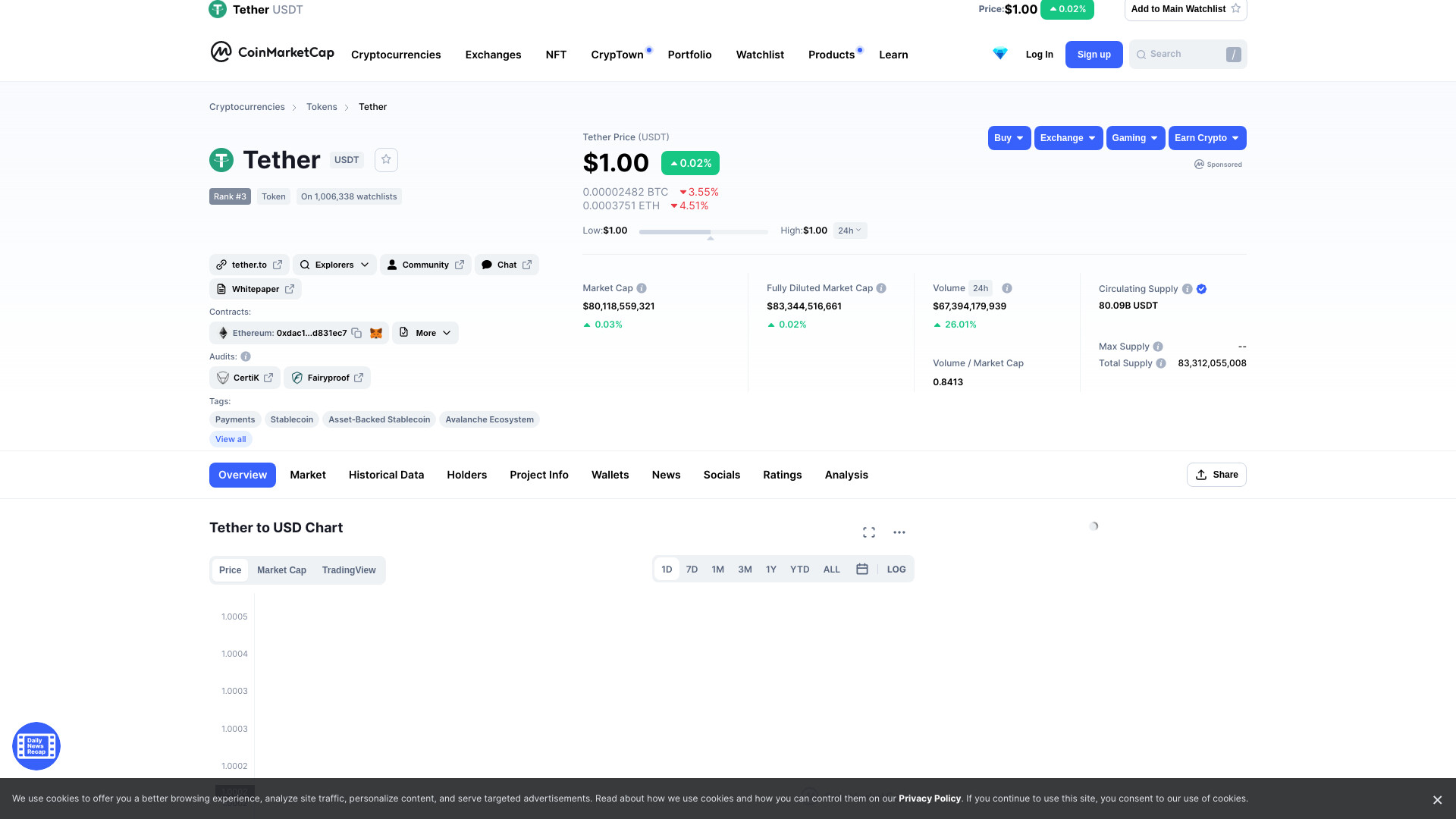1456x819 pixels.
Task: Click the Tether icon in sticky header
Action: point(218,9)
